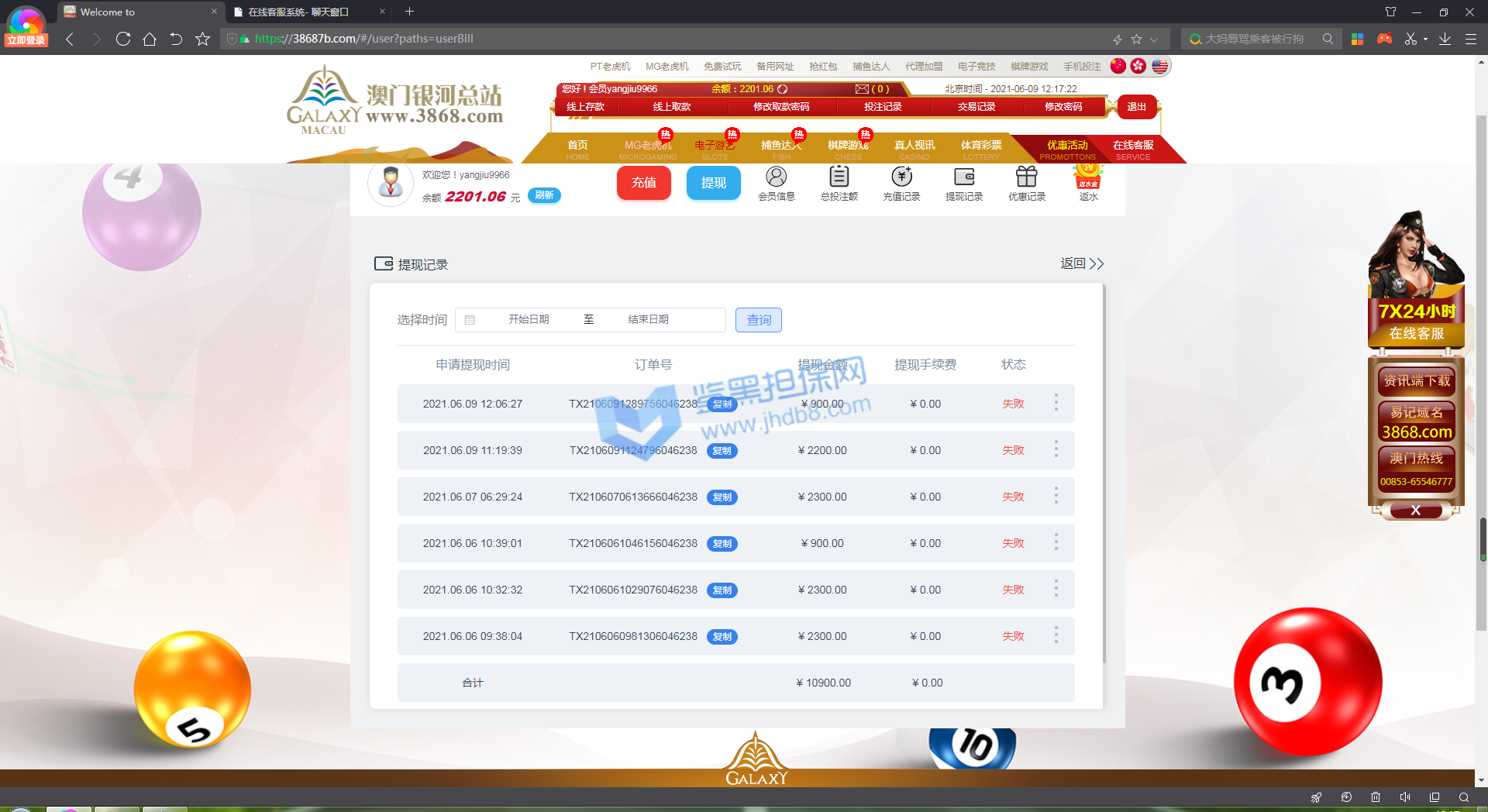The height and width of the screenshot is (812, 1488).
Task: Expand row menu for the 09:38:04 withdrawal
Action: (x=1056, y=635)
